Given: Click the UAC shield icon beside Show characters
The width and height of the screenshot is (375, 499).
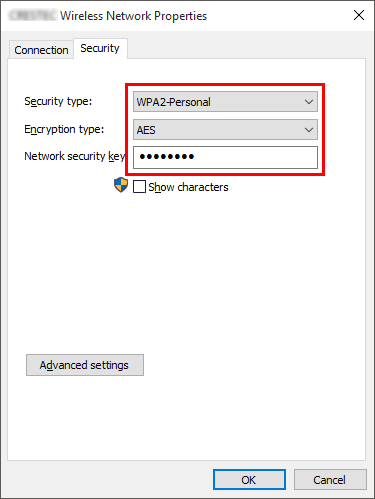Looking at the screenshot, I should pyautogui.click(x=121, y=185).
